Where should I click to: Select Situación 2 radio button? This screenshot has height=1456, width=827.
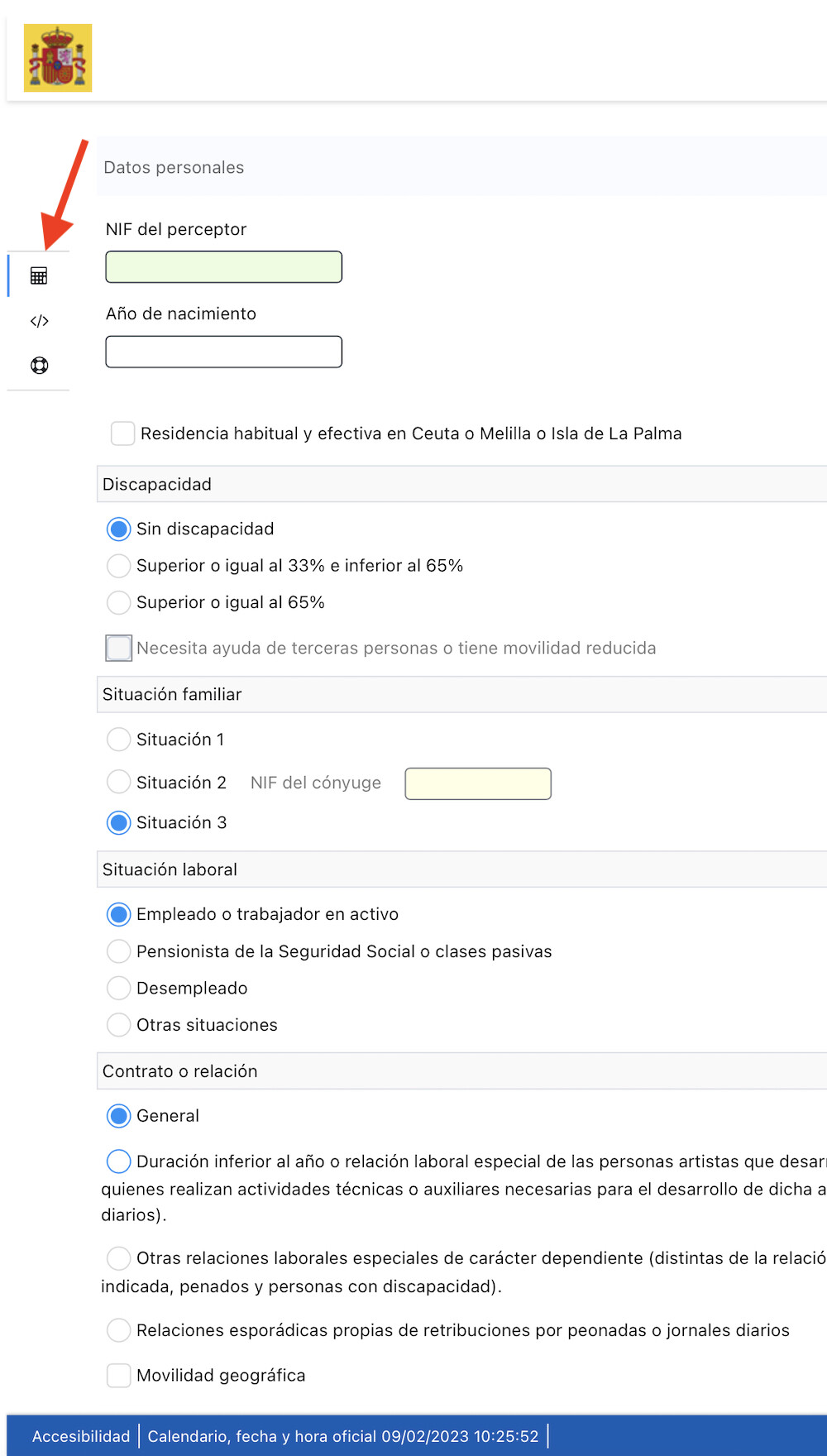(x=119, y=782)
